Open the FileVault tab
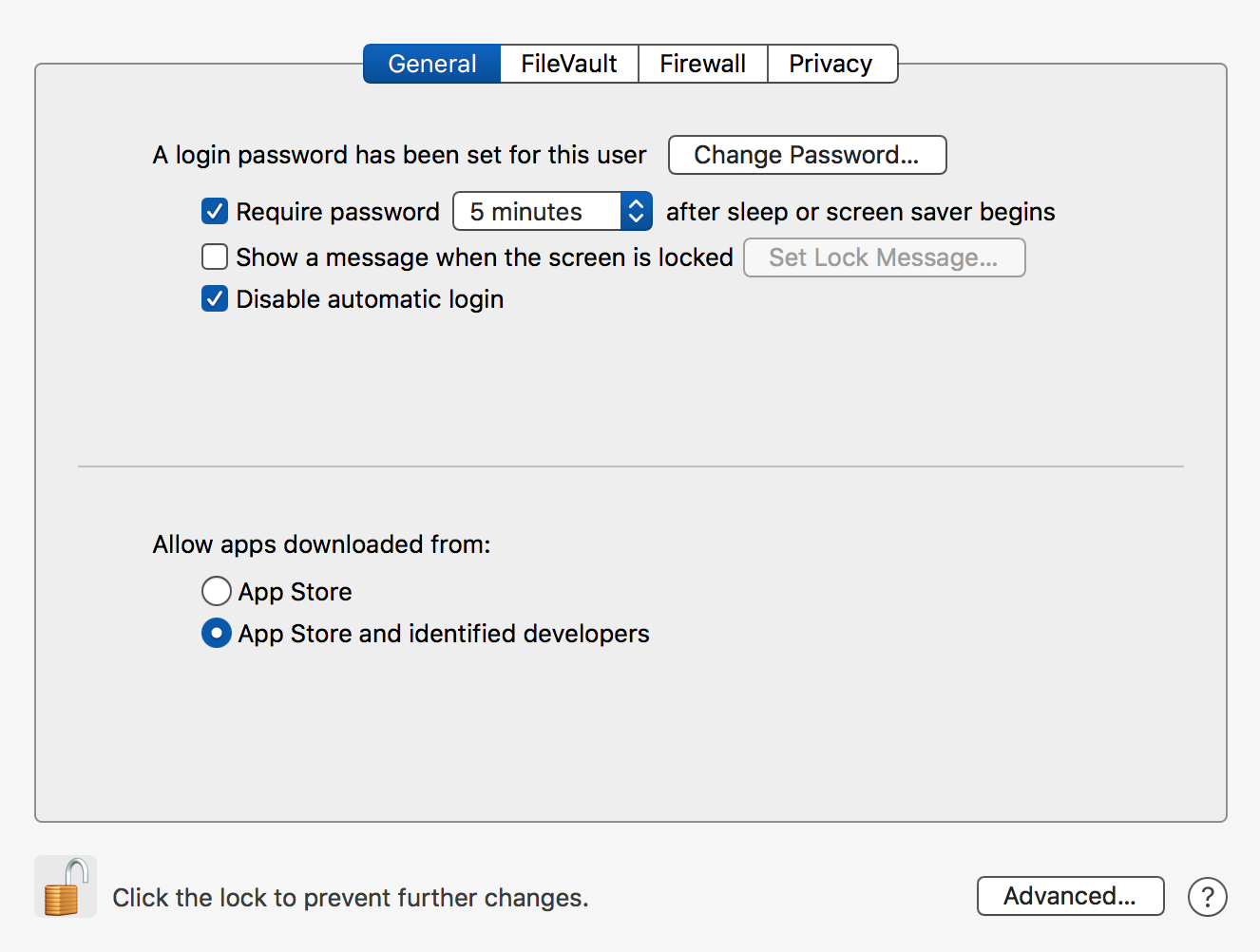Screen dimensions: 1260x952 click(x=569, y=64)
